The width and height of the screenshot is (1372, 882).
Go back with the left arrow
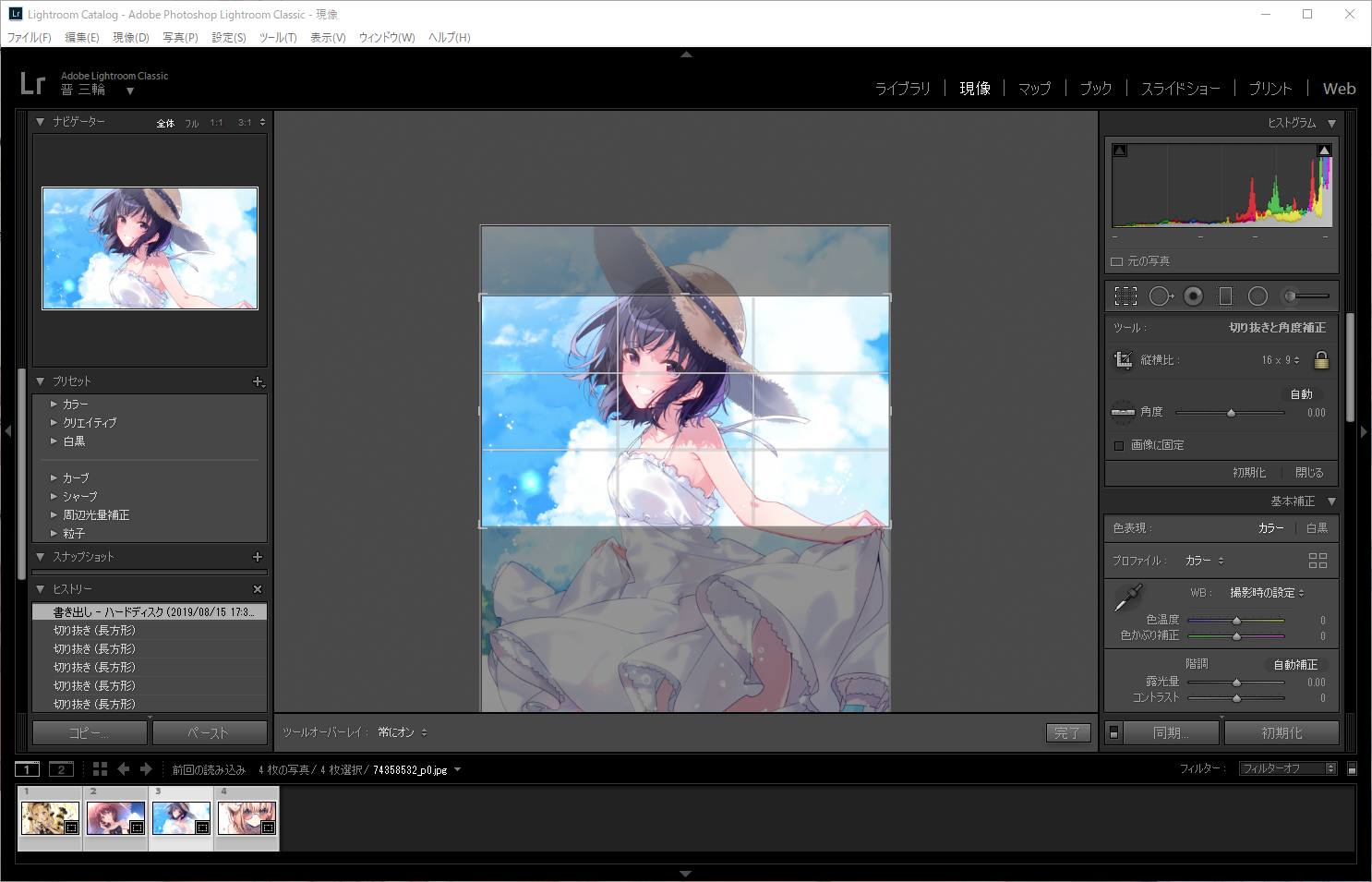click(124, 768)
